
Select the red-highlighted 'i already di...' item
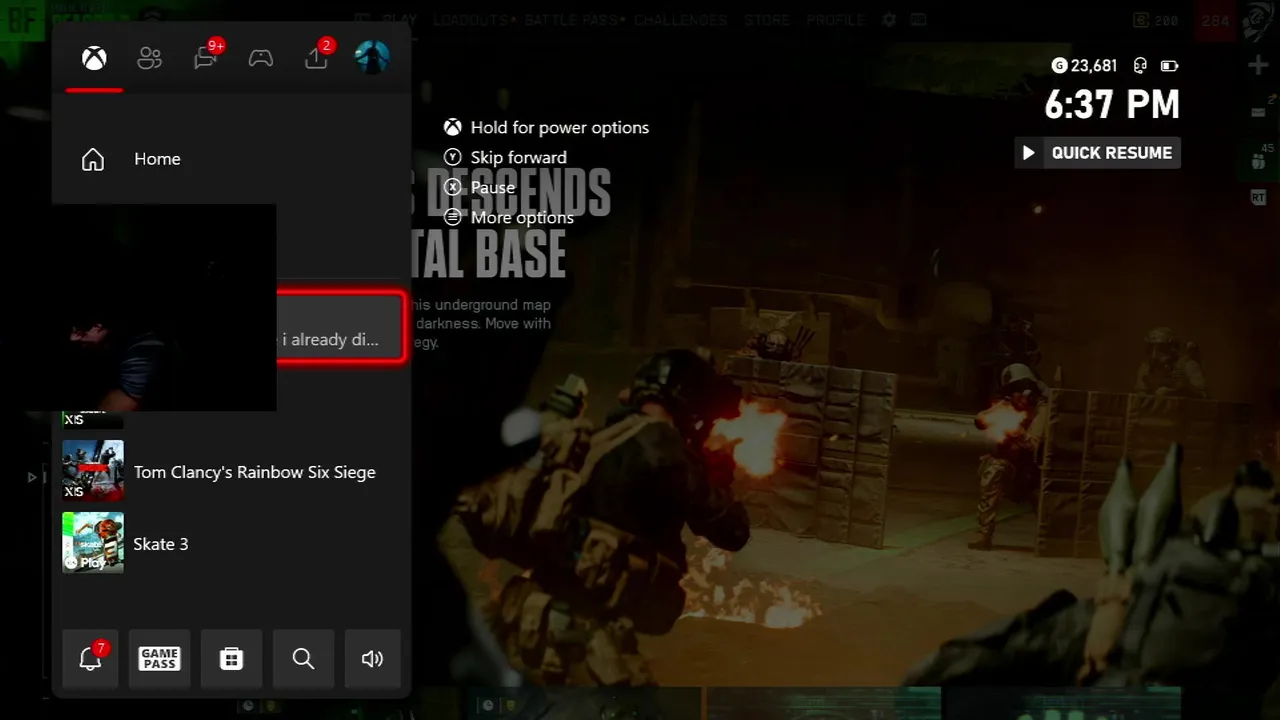click(x=341, y=327)
